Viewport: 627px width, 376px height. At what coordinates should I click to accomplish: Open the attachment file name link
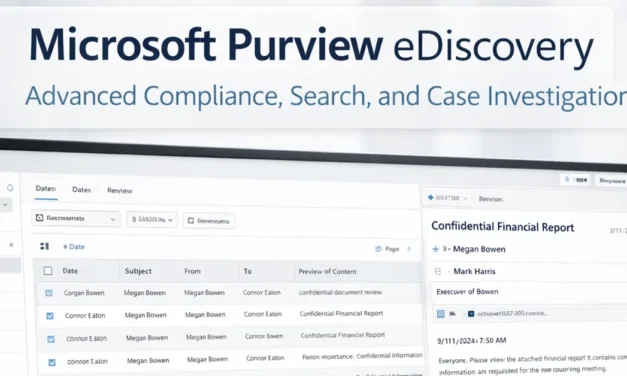(512, 313)
